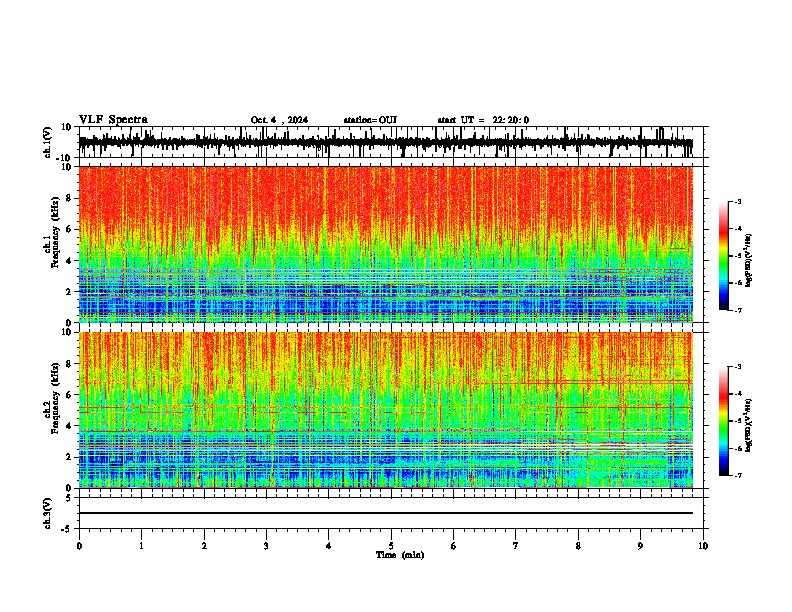The image size is (792, 612).
Task: Click the "ch.1(V)" waveform axis label
Action: tap(47, 142)
